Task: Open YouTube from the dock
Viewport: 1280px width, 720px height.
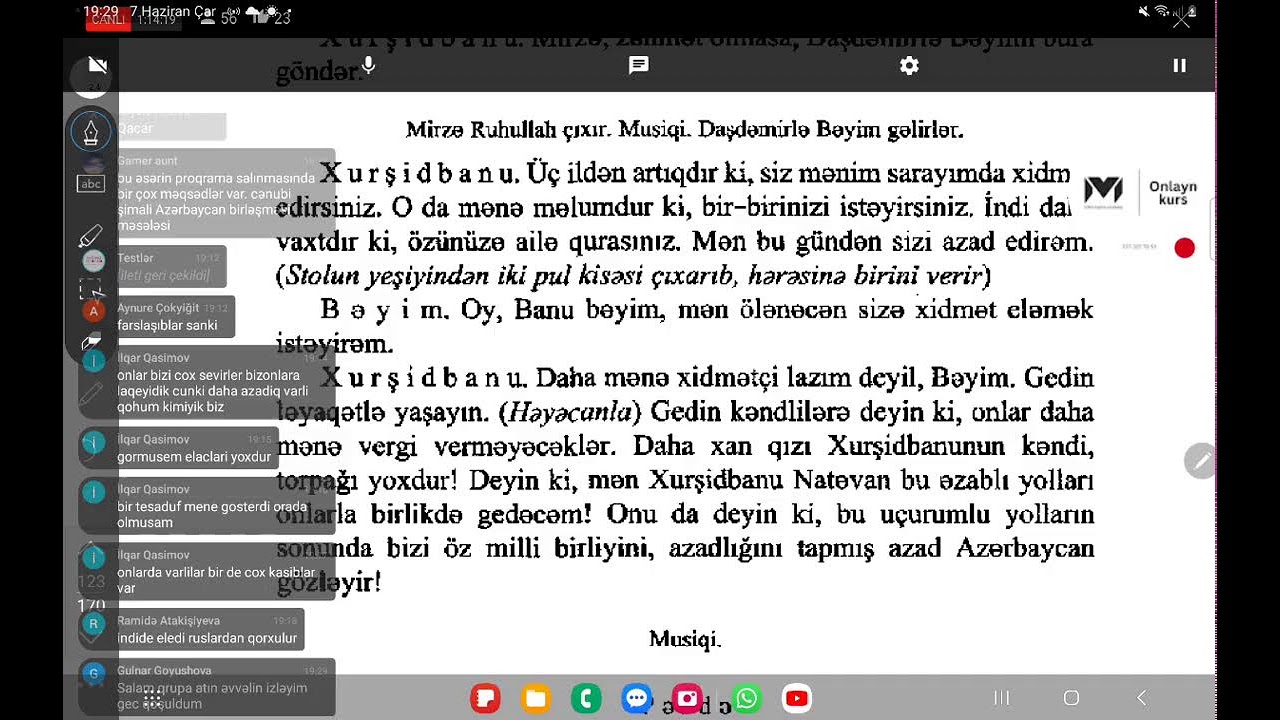Action: (x=797, y=698)
